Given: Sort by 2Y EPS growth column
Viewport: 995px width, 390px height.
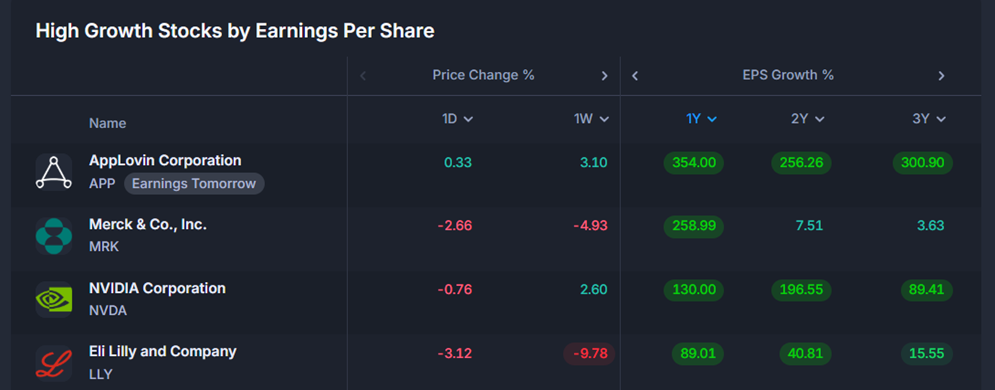Looking at the screenshot, I should 808,119.
